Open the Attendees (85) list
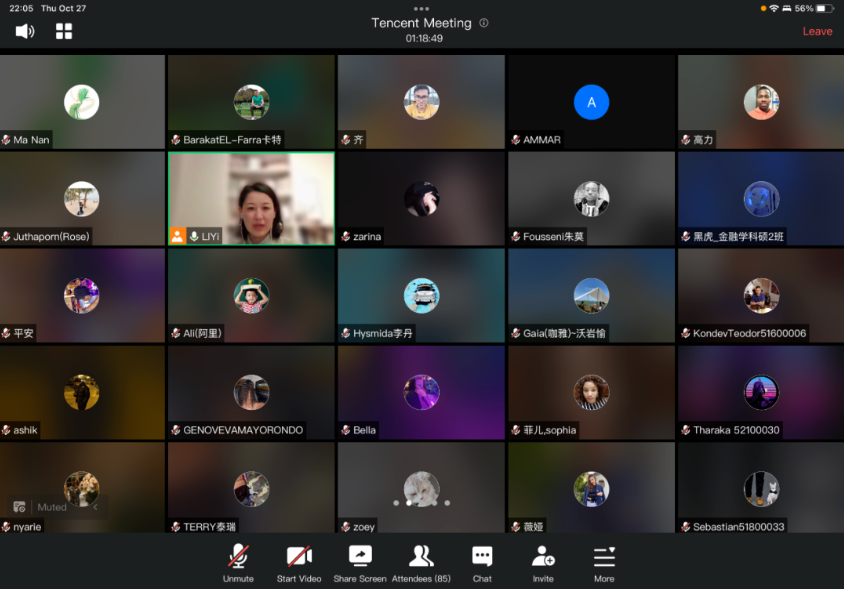844x589 pixels. pos(421,563)
